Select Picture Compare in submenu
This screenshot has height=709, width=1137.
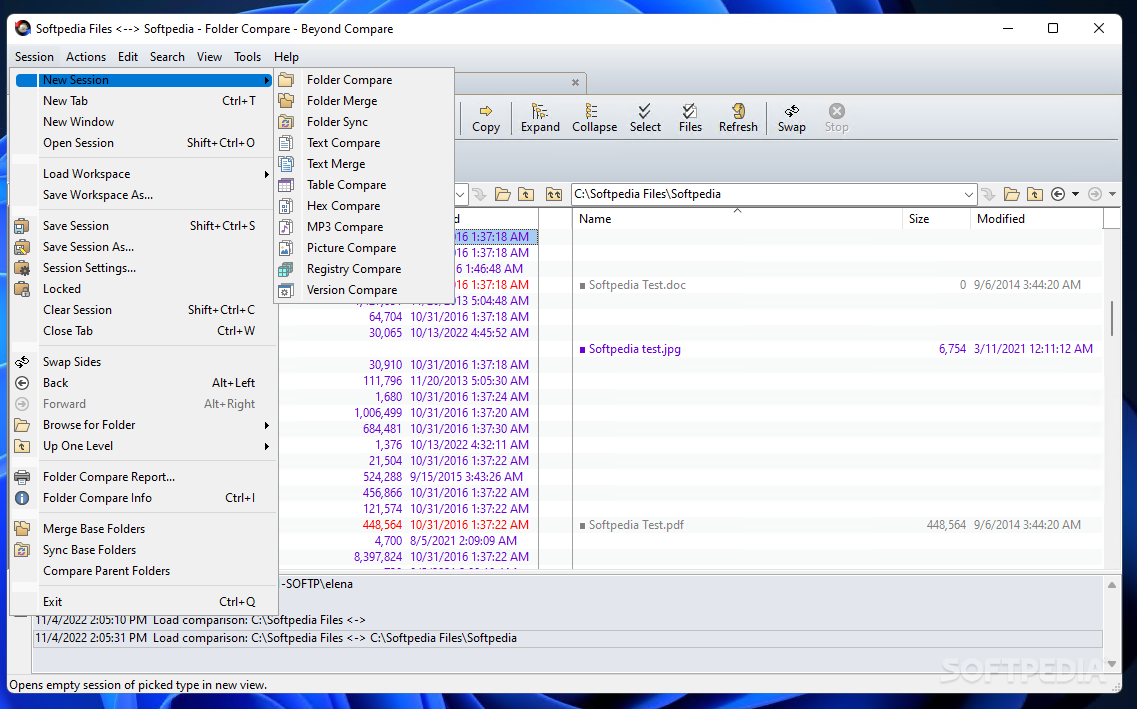click(x=363, y=248)
